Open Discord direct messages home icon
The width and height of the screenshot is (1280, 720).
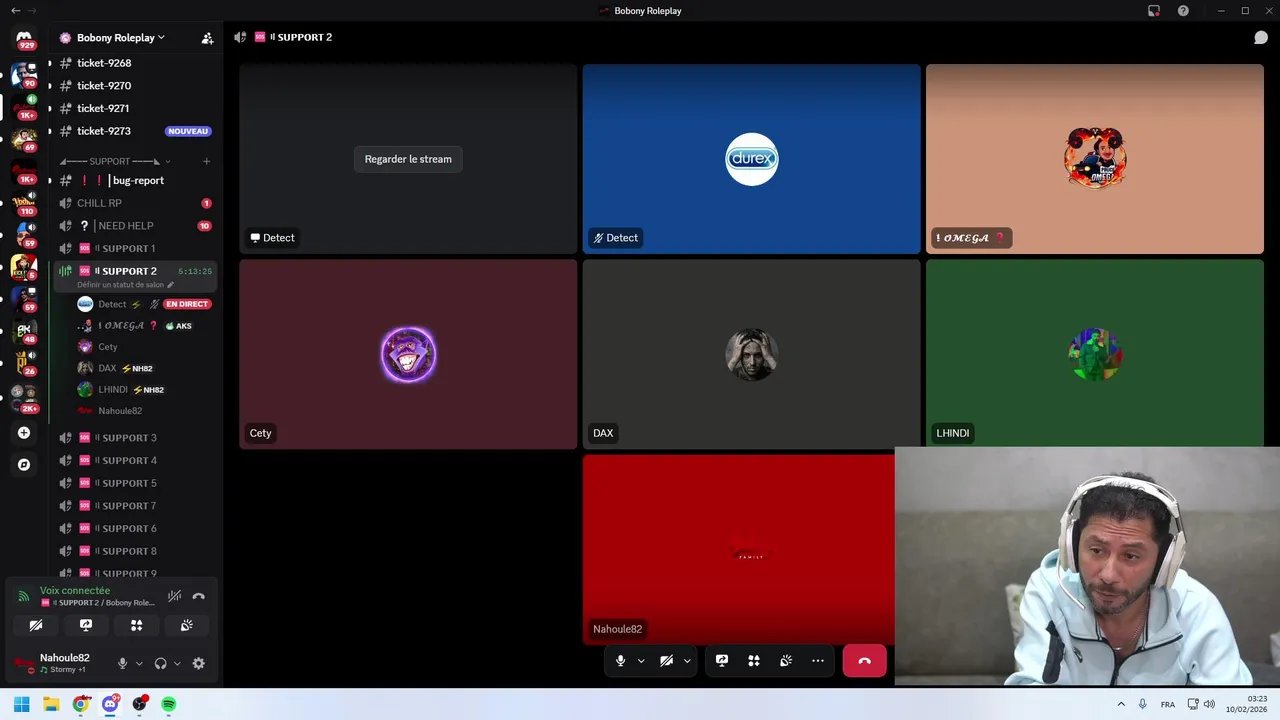pos(24,37)
